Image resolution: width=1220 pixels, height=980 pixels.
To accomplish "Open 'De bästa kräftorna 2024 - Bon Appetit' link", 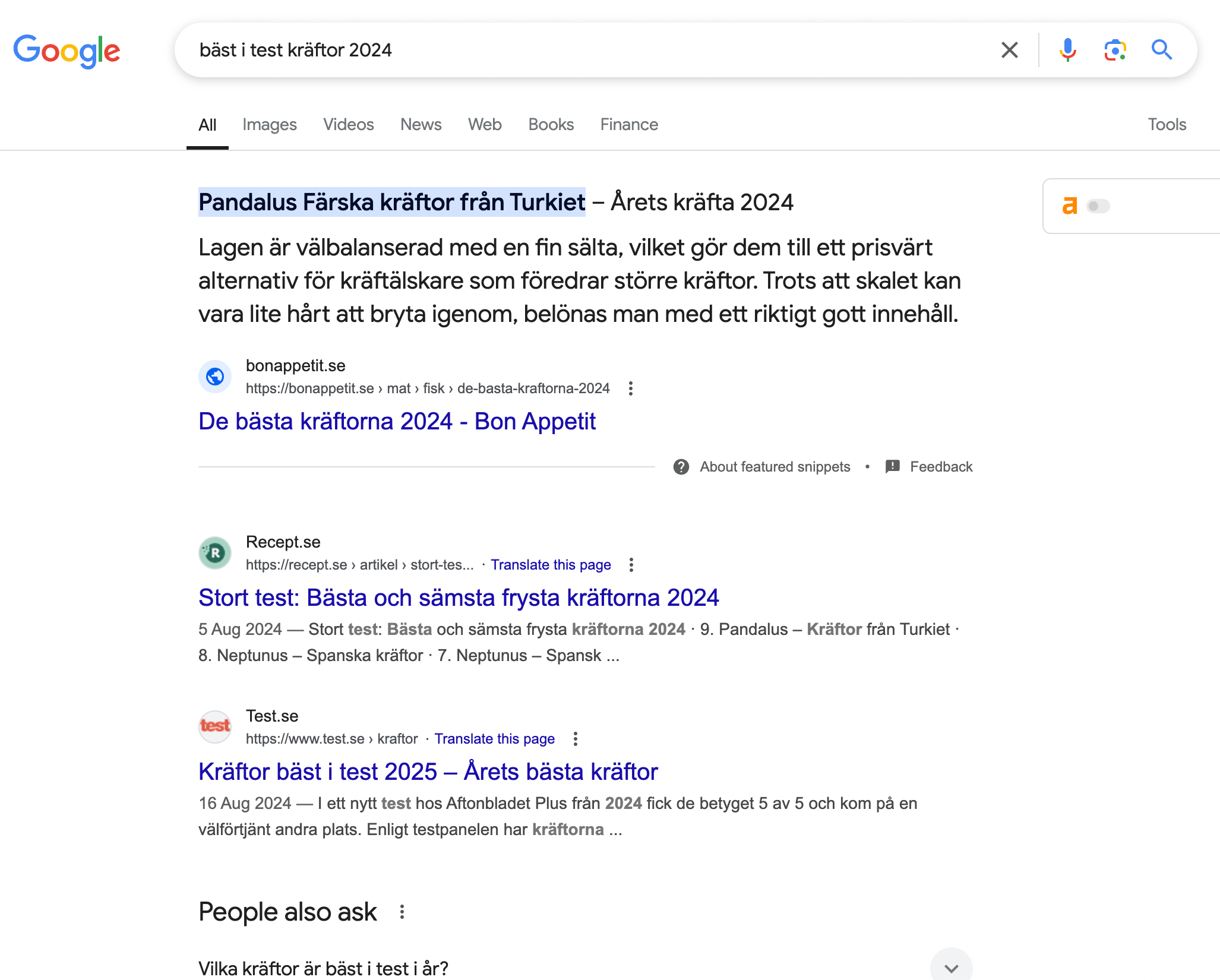I will click(397, 421).
